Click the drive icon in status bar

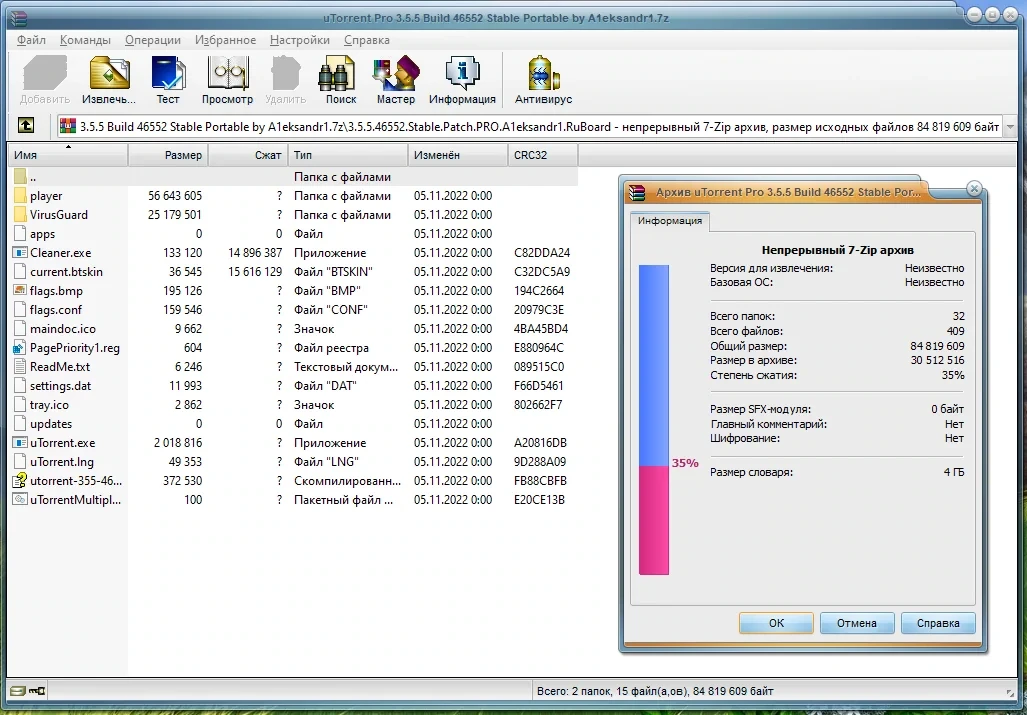18,691
